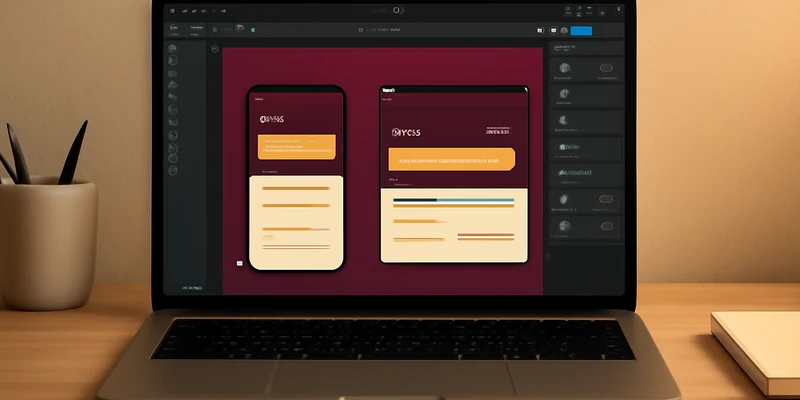
Task: Select the seventh tool in the left sidebar
Action: tap(173, 122)
